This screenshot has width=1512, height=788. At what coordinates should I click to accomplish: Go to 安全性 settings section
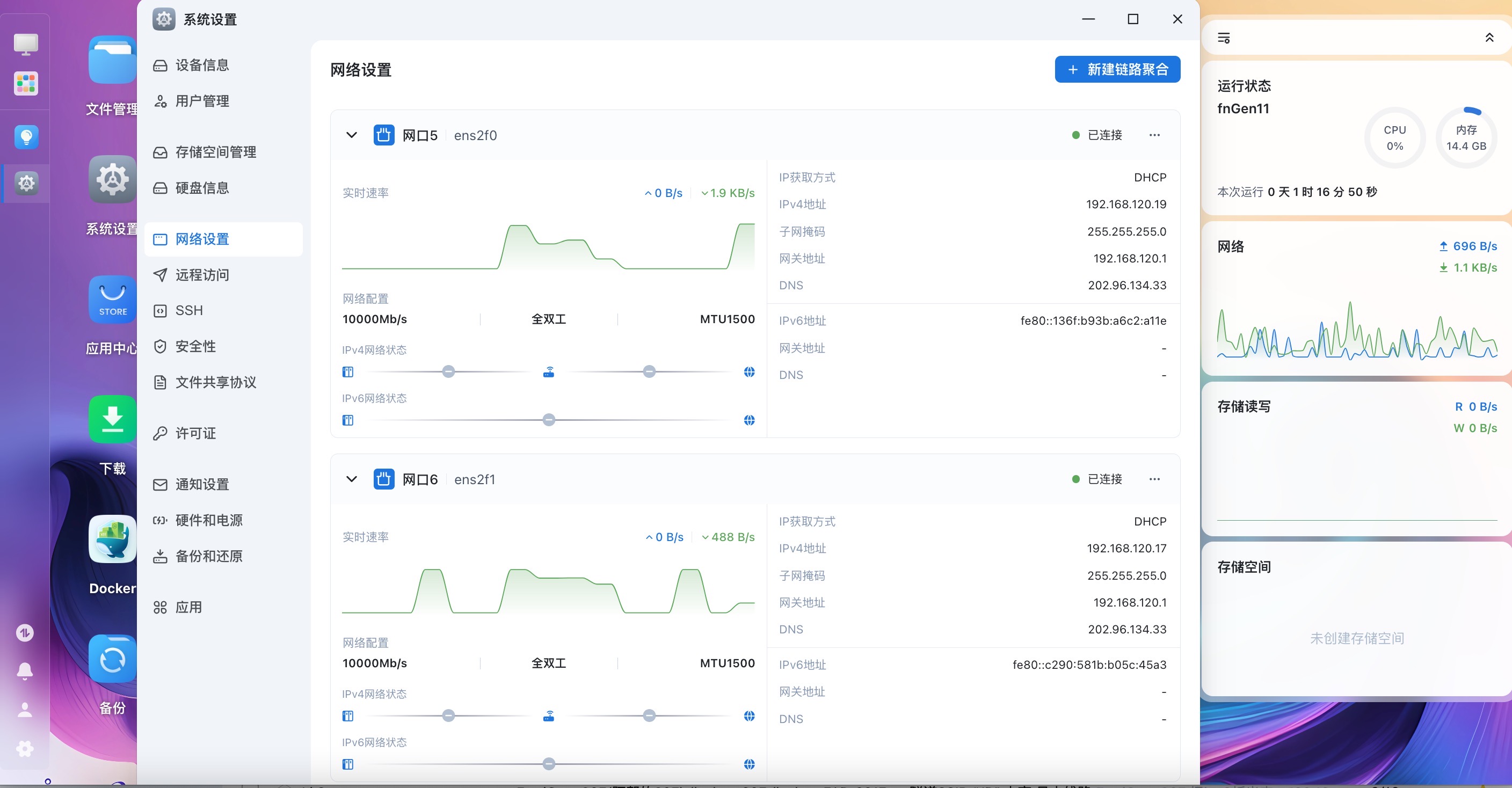tap(195, 346)
